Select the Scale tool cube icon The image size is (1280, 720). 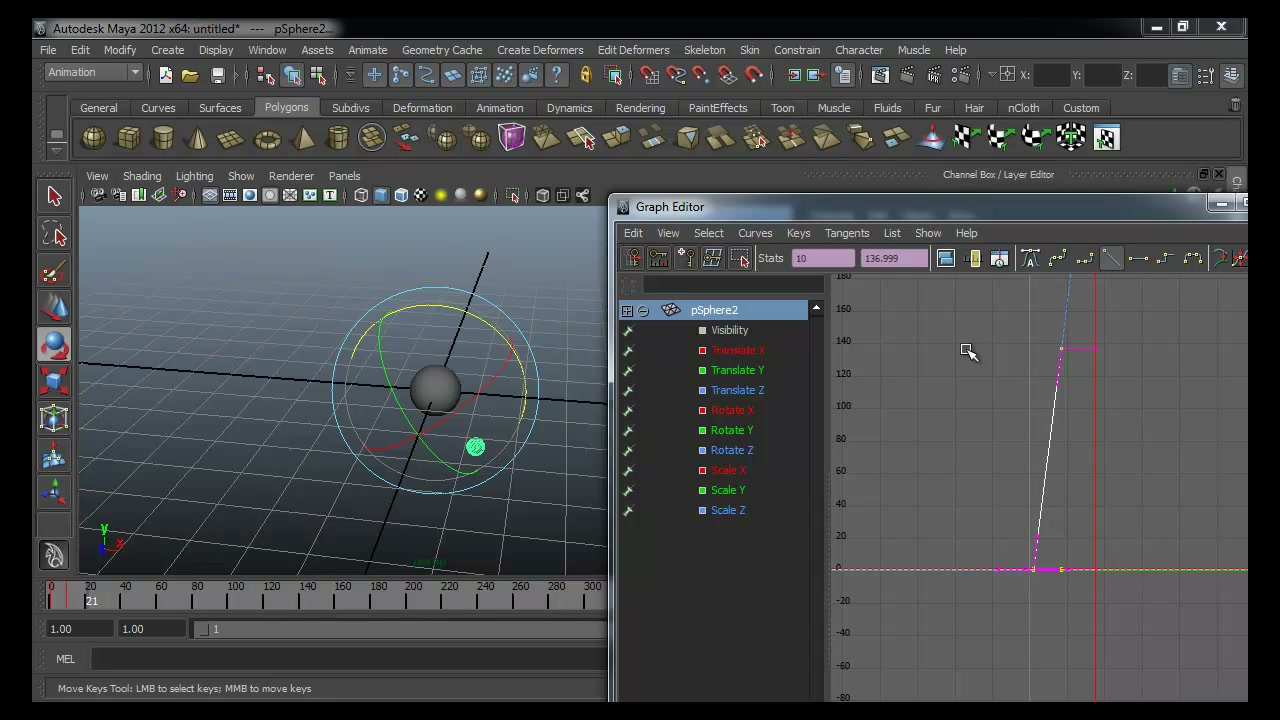[54, 382]
